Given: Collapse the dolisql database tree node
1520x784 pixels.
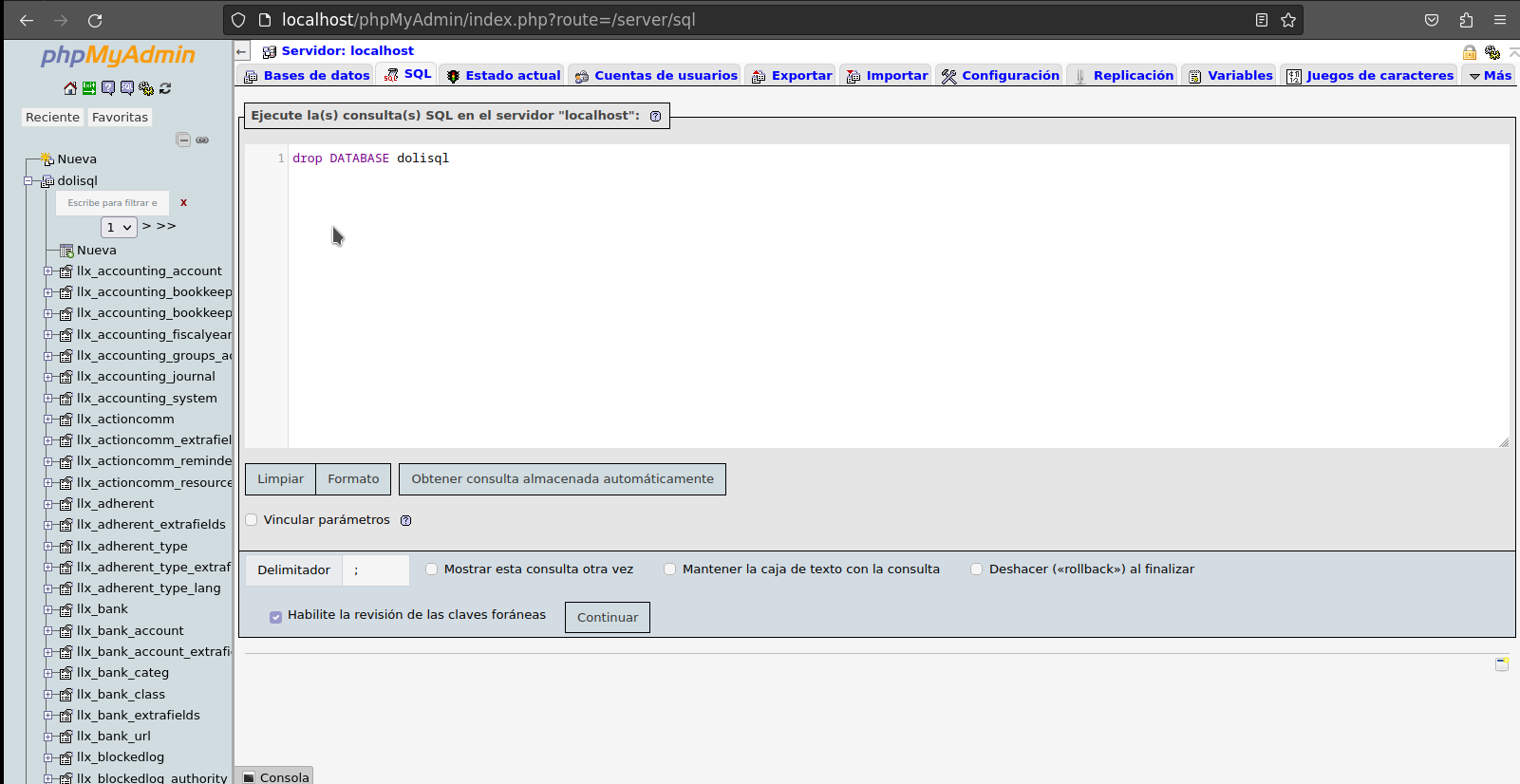Looking at the screenshot, I should coord(28,180).
